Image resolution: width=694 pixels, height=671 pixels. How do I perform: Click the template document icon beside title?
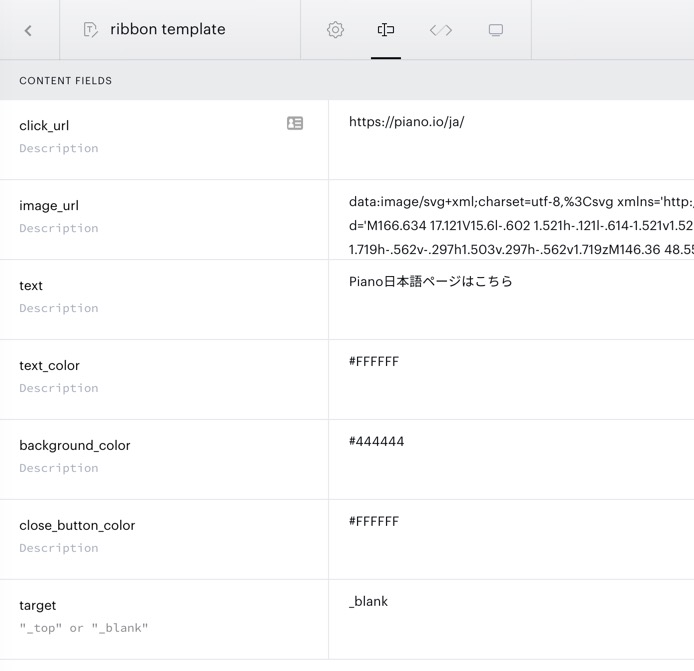tap(90, 30)
